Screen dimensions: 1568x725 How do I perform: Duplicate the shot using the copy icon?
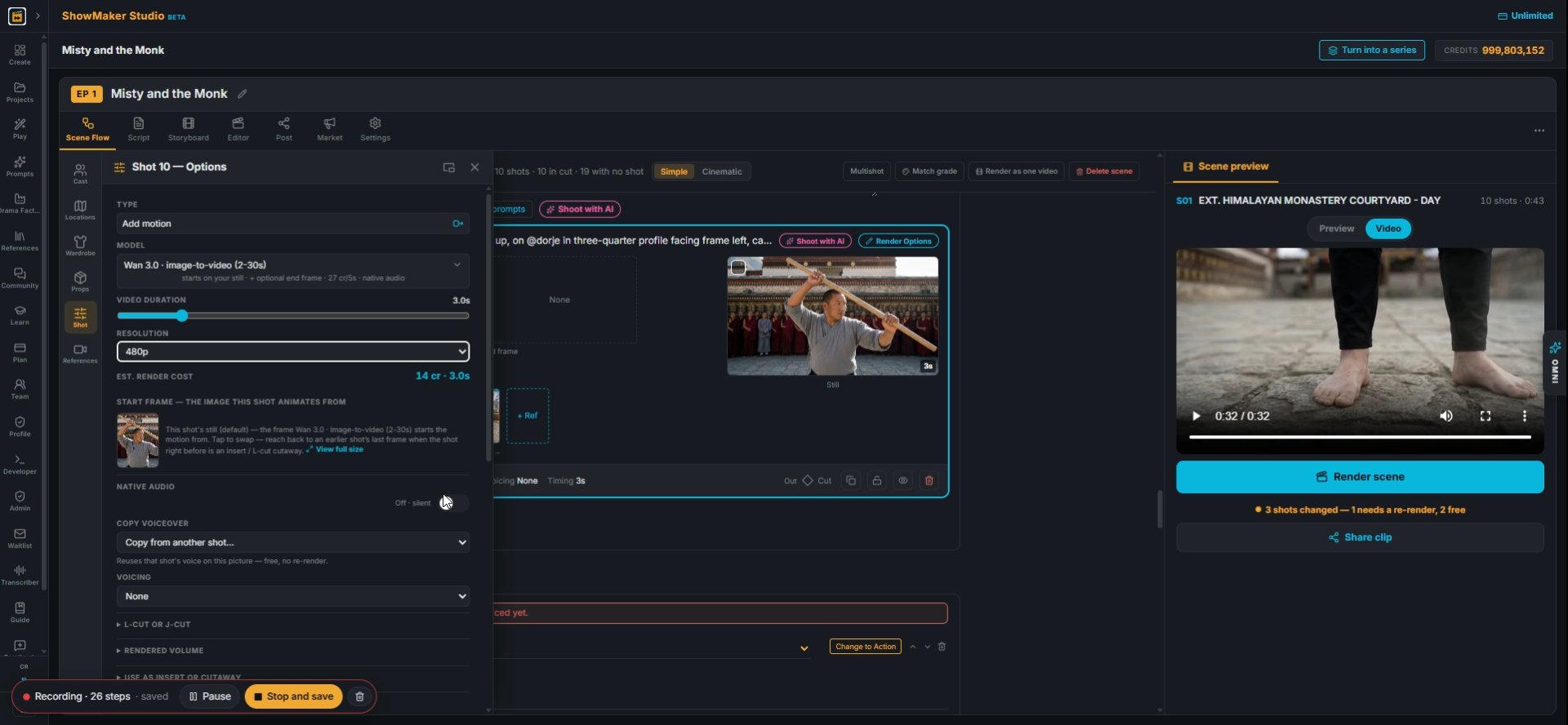tap(851, 481)
